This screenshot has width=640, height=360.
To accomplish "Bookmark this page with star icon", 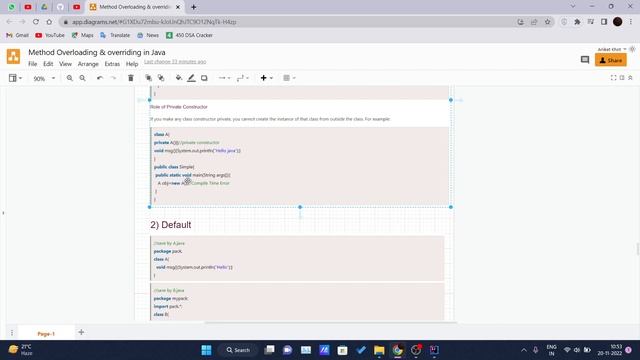I will [x=547, y=22].
